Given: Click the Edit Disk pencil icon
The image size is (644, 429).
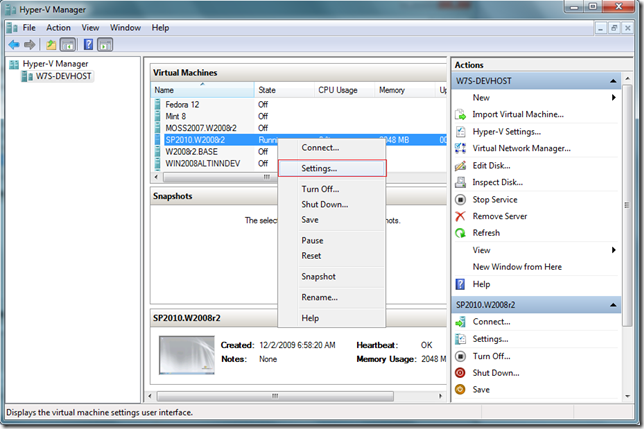Looking at the screenshot, I should coord(460,165).
